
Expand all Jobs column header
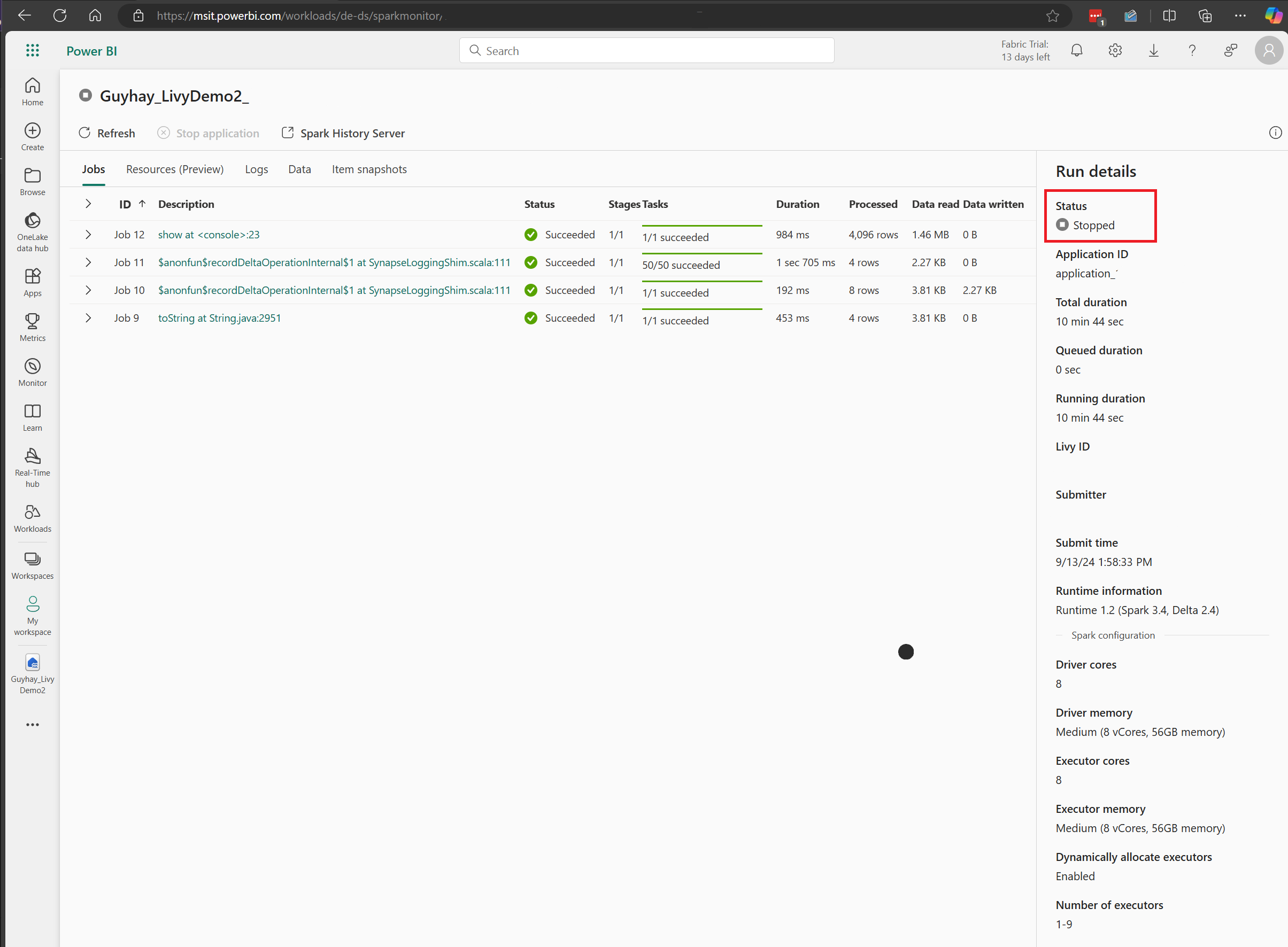tap(88, 203)
